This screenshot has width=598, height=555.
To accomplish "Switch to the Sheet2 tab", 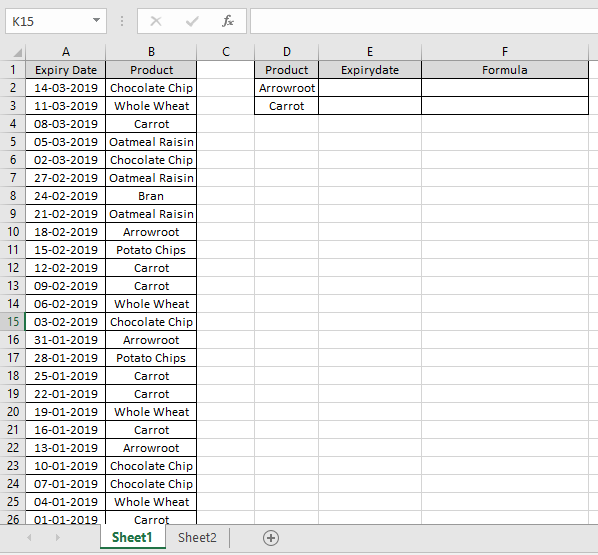I will [x=197, y=537].
